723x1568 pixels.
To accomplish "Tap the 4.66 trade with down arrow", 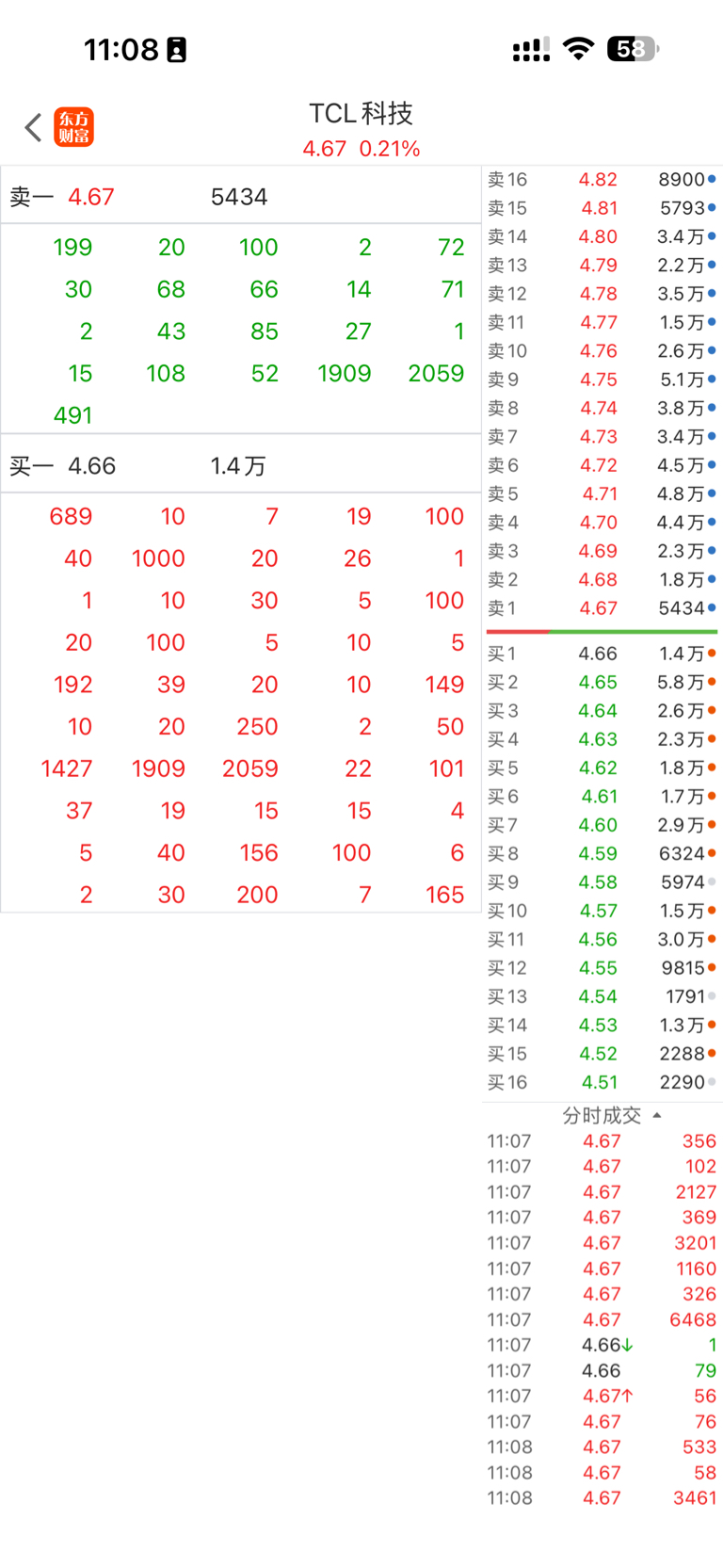I will point(602,1345).
